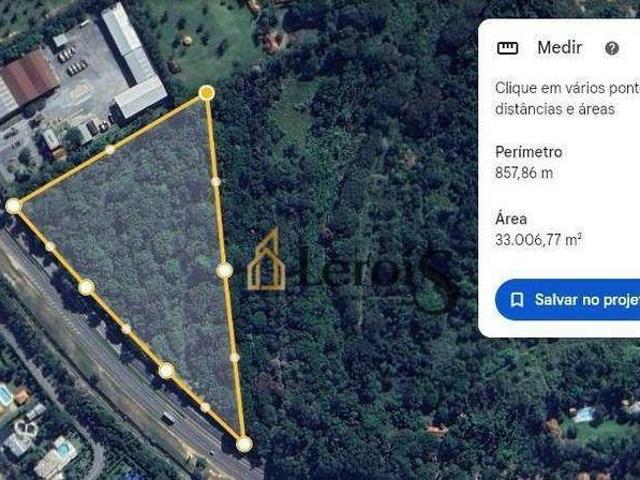Click the Perimetro value 857,86 m
The image size is (640, 480).
click(x=524, y=173)
